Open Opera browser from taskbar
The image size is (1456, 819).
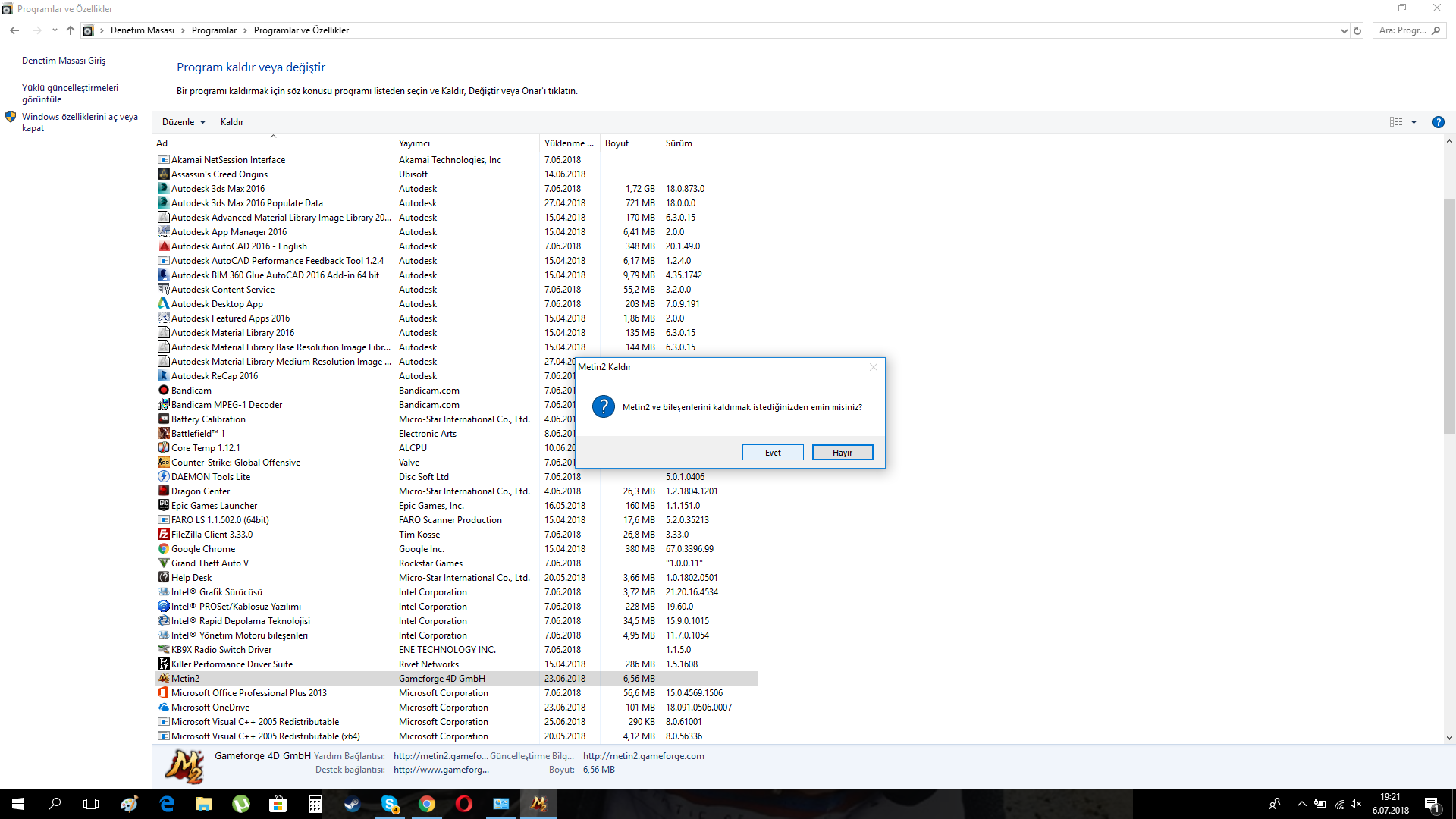coord(464,804)
